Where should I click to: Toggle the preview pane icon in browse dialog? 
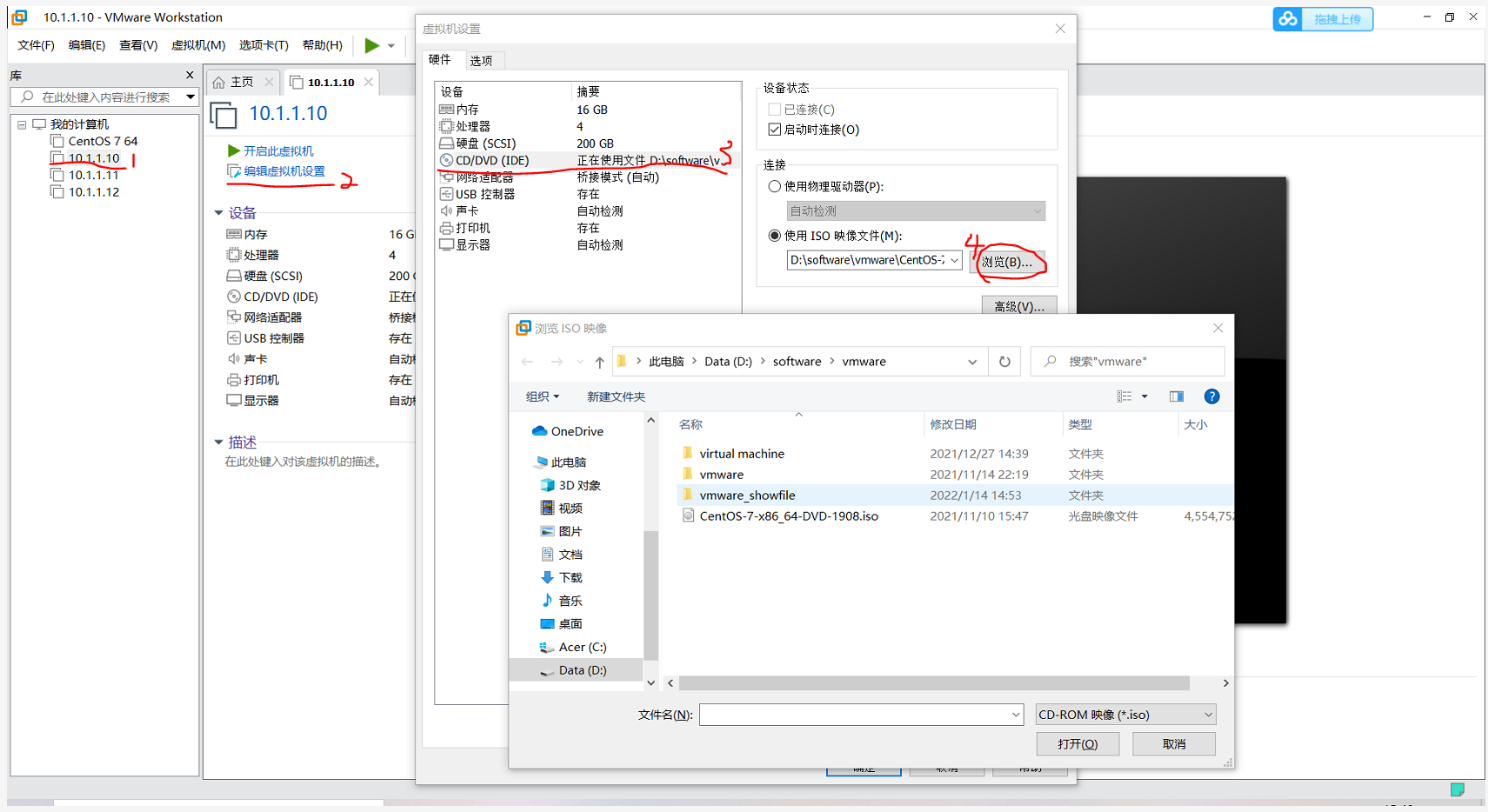pyautogui.click(x=1177, y=396)
